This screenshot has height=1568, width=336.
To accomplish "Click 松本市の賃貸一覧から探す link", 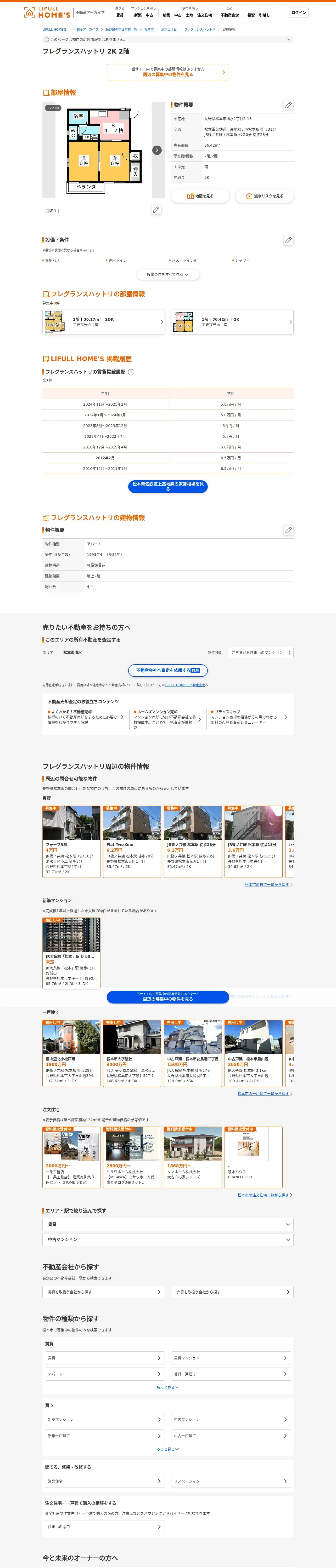I will (x=267, y=884).
